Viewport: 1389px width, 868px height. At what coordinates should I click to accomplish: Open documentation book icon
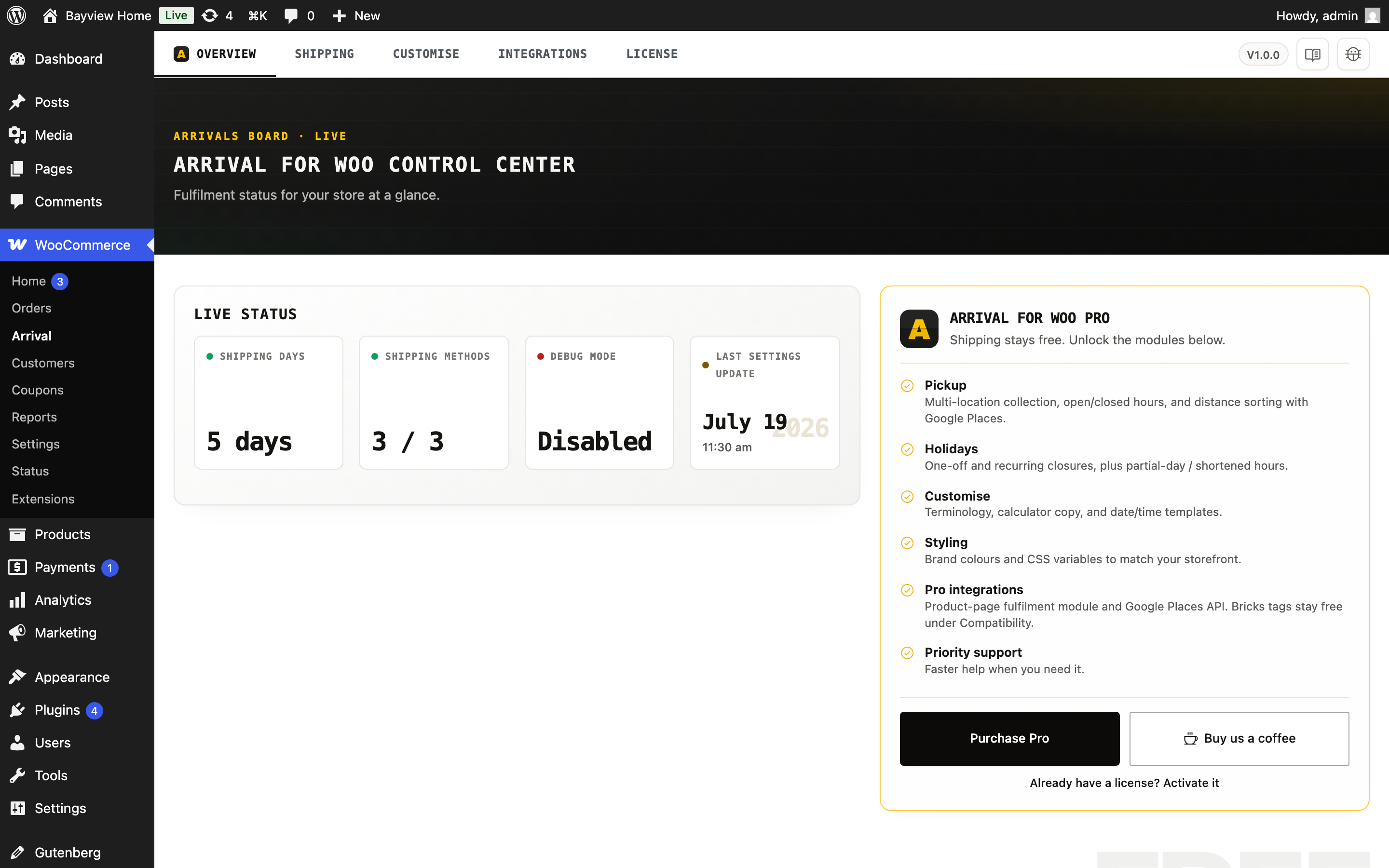tap(1312, 54)
